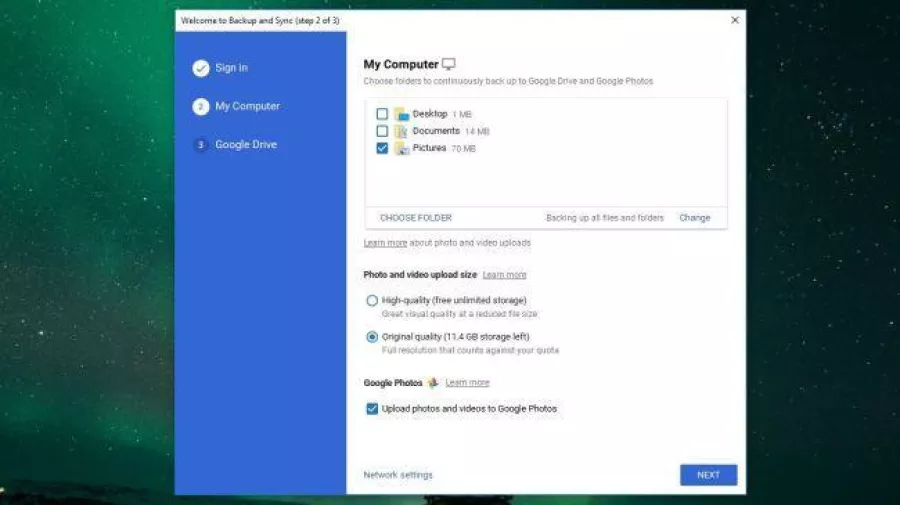This screenshot has width=900, height=505.
Task: Click CHOOSE FOLDER button
Action: 416,218
